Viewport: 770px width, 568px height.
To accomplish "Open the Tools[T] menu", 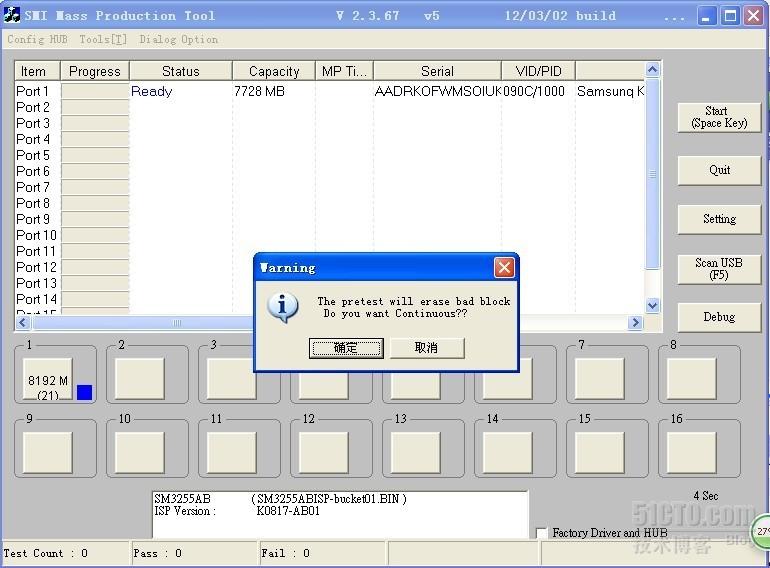I will (103, 39).
